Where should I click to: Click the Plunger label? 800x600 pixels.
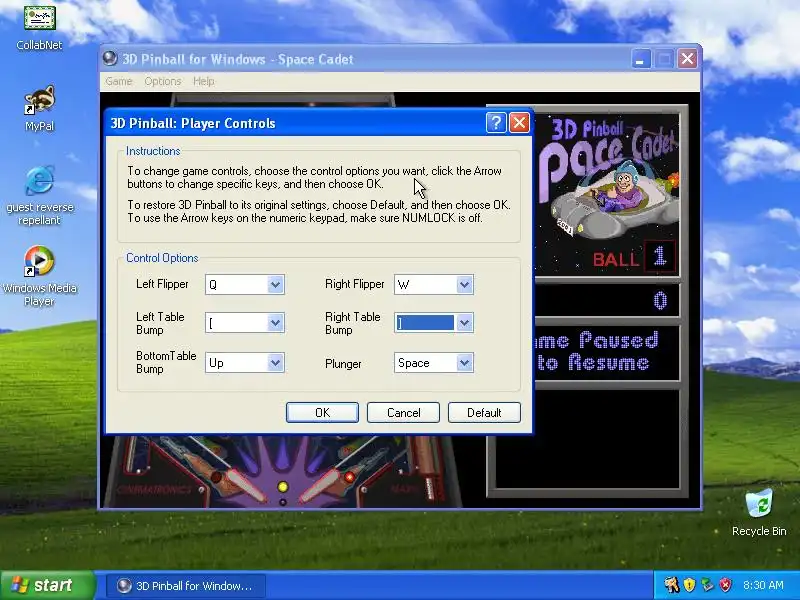[343, 364]
